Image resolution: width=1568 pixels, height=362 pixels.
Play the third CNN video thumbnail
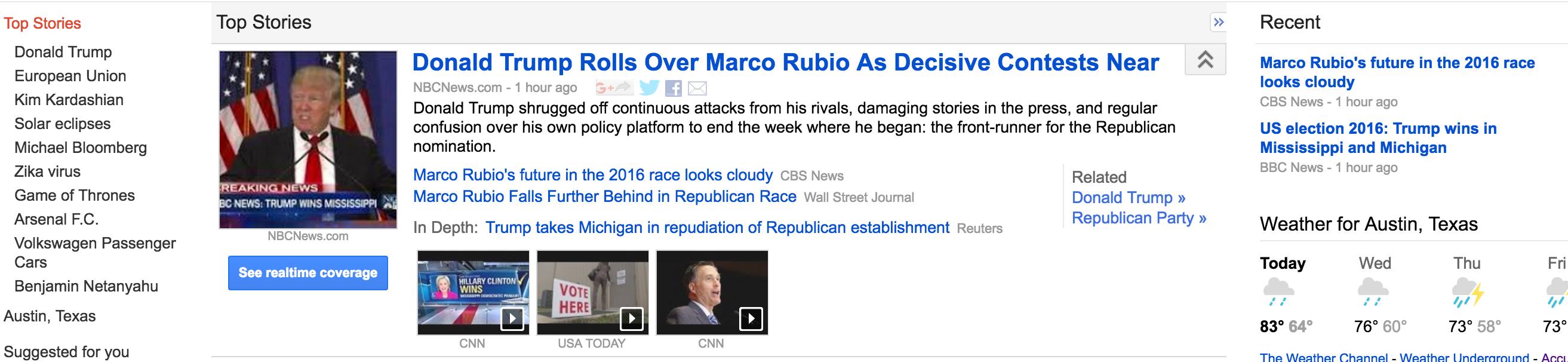tap(712, 293)
